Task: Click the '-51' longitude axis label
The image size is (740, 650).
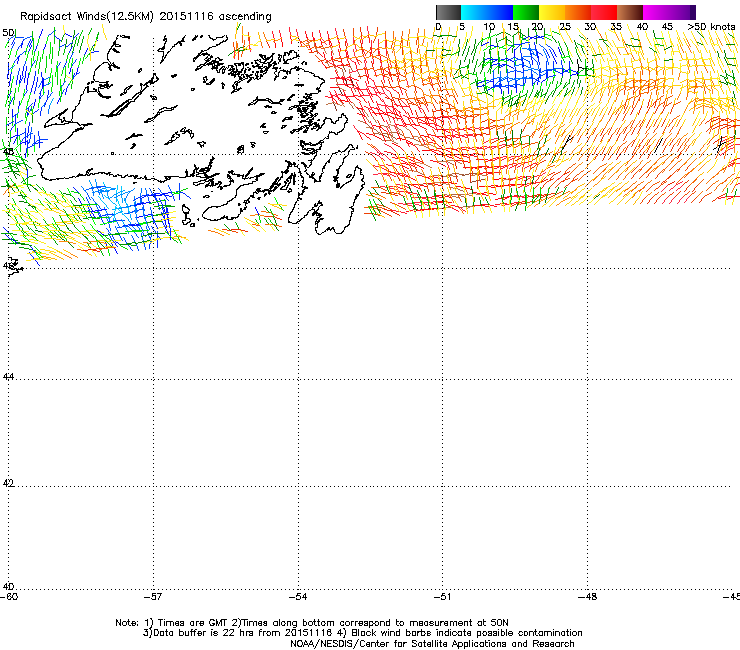Action: (x=443, y=597)
